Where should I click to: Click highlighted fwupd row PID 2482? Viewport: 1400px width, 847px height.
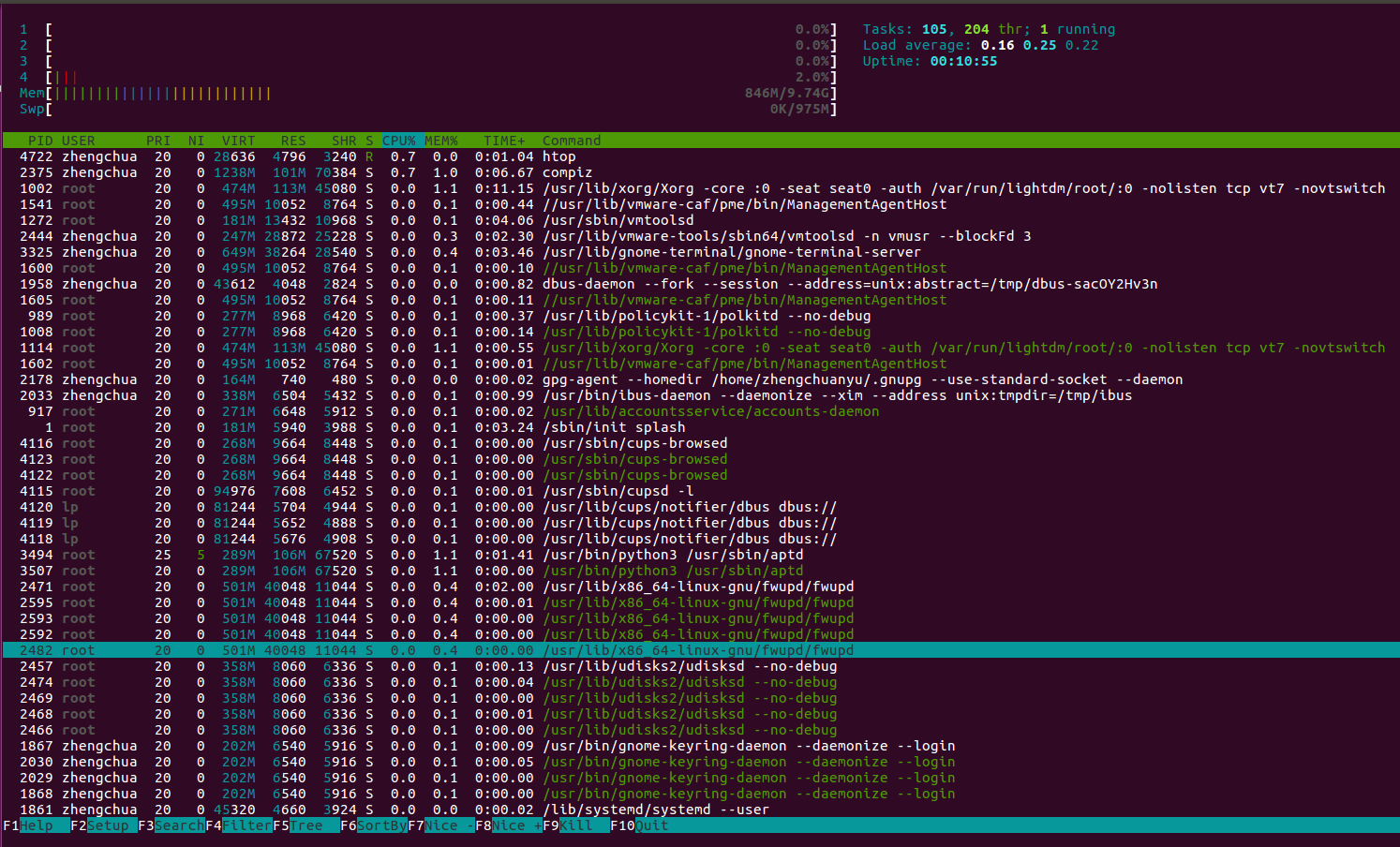(700, 650)
